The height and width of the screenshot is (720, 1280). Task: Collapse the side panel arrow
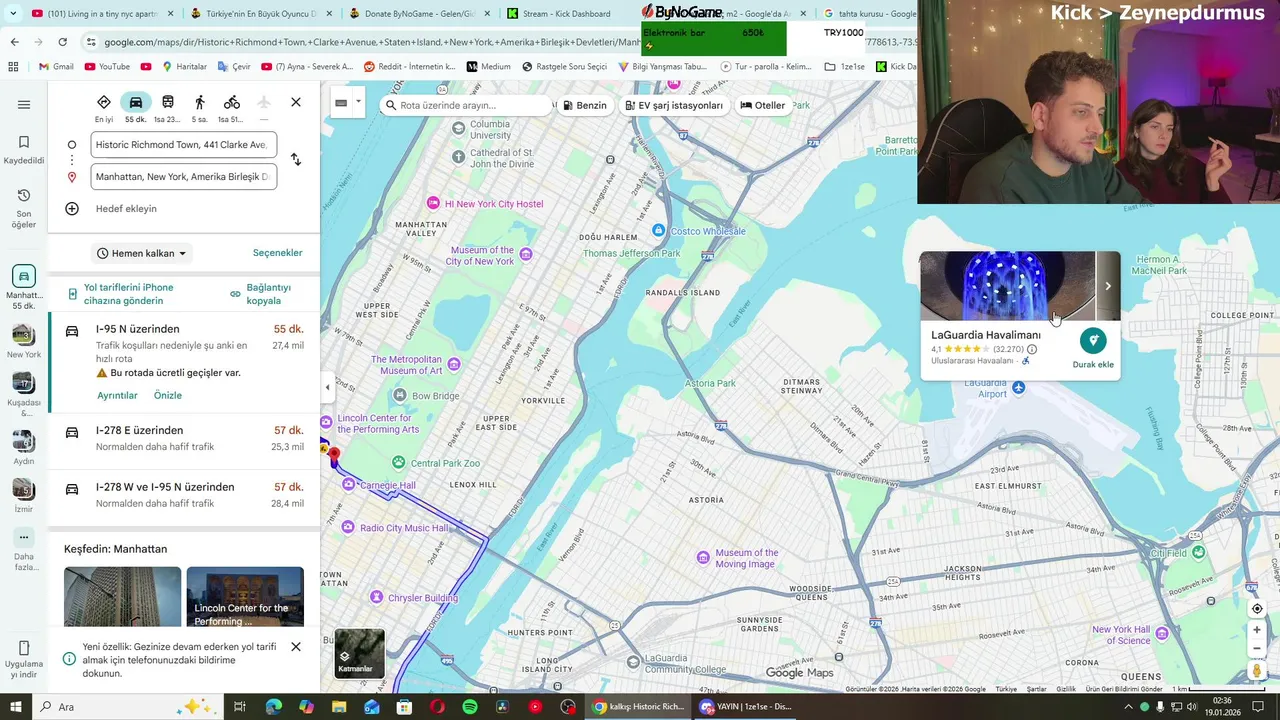[x=327, y=388]
